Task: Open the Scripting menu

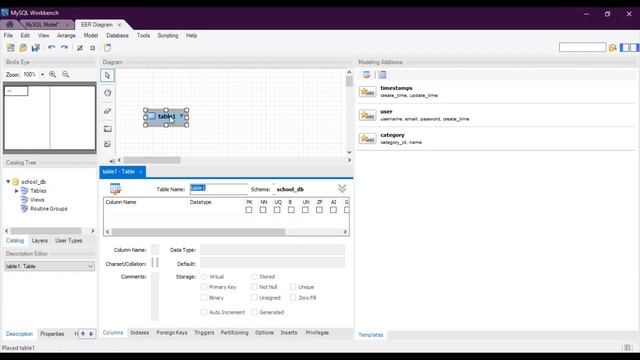Action: tap(168, 36)
